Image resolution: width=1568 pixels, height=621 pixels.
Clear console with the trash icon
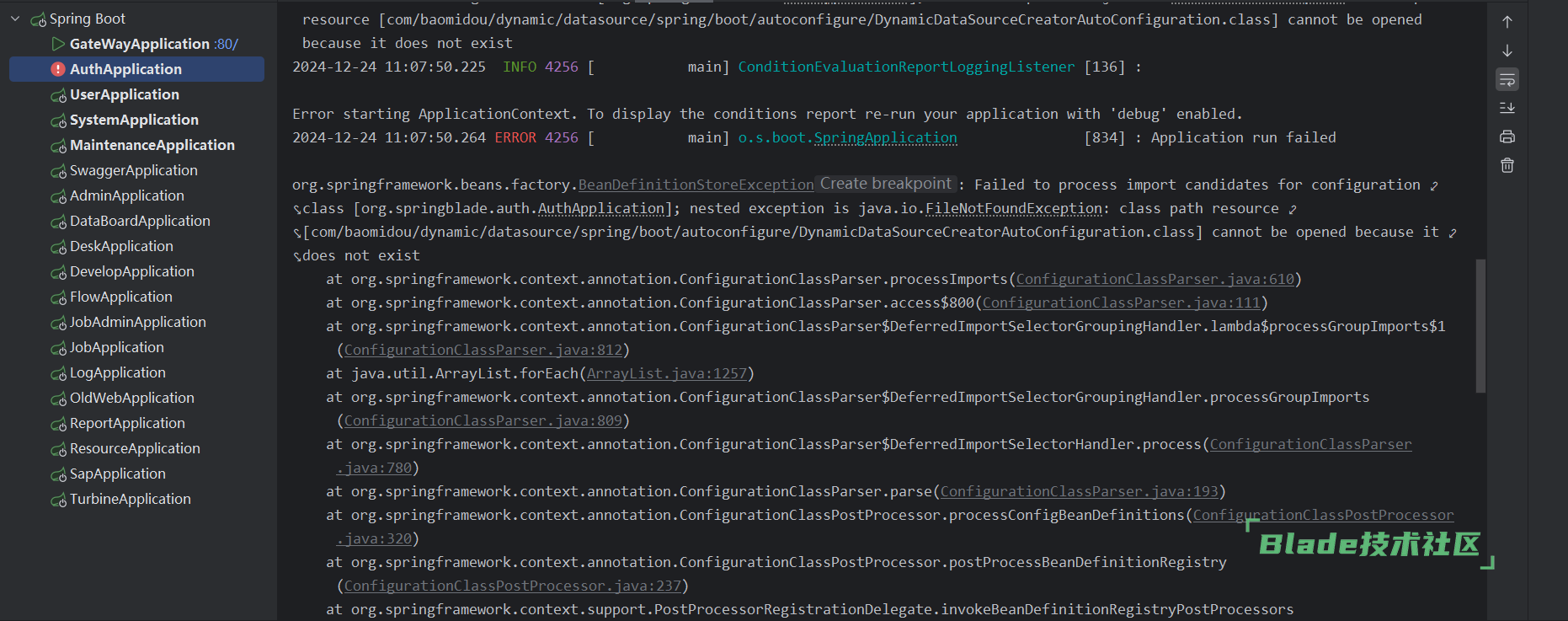pos(1507,165)
